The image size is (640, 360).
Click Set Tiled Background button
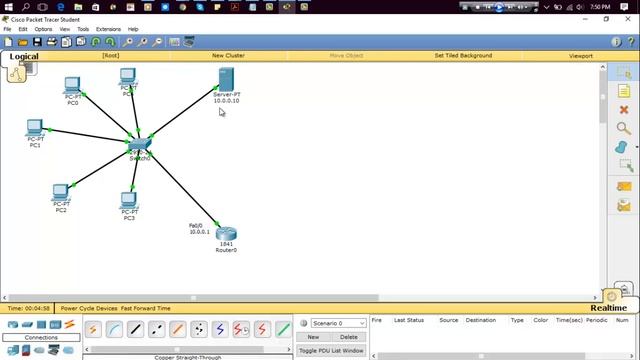tap(463, 56)
